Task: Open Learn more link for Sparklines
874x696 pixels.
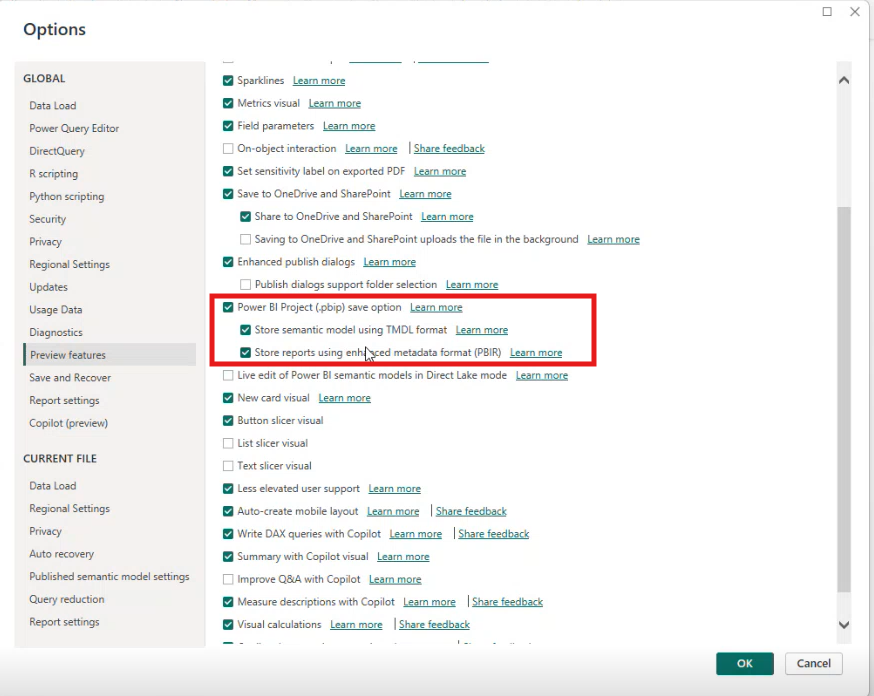Action: (x=319, y=81)
